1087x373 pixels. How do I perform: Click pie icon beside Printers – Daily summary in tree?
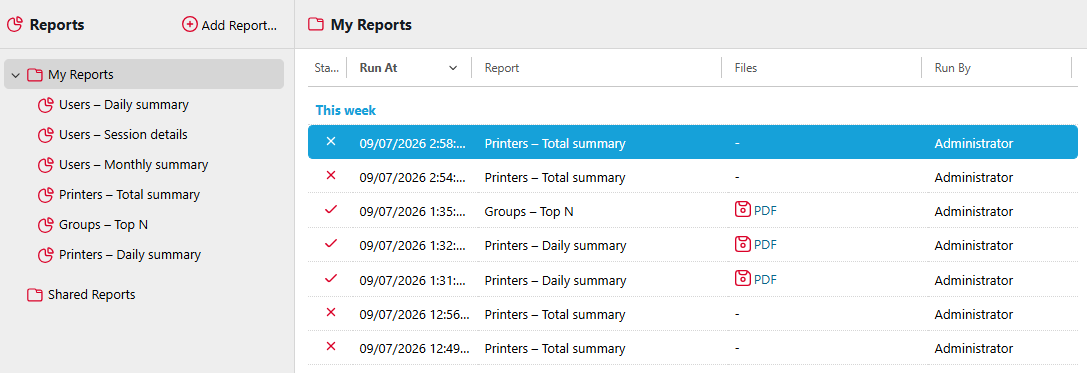(x=46, y=255)
